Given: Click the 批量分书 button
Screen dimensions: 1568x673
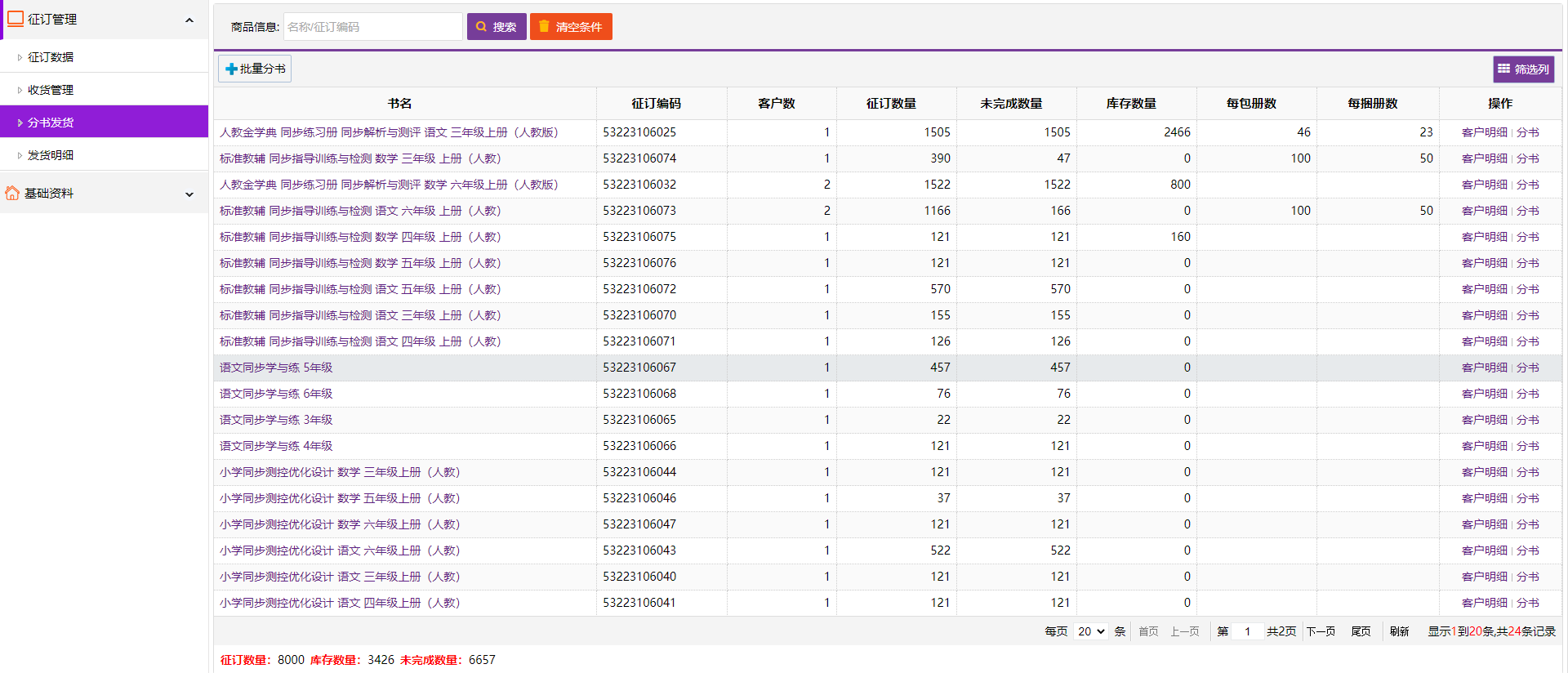Looking at the screenshot, I should [x=255, y=69].
